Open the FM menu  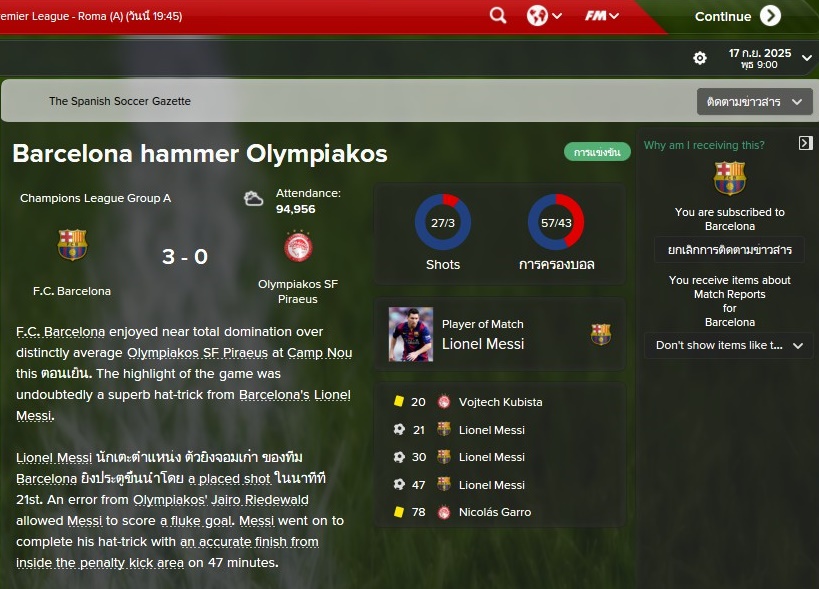pos(602,16)
